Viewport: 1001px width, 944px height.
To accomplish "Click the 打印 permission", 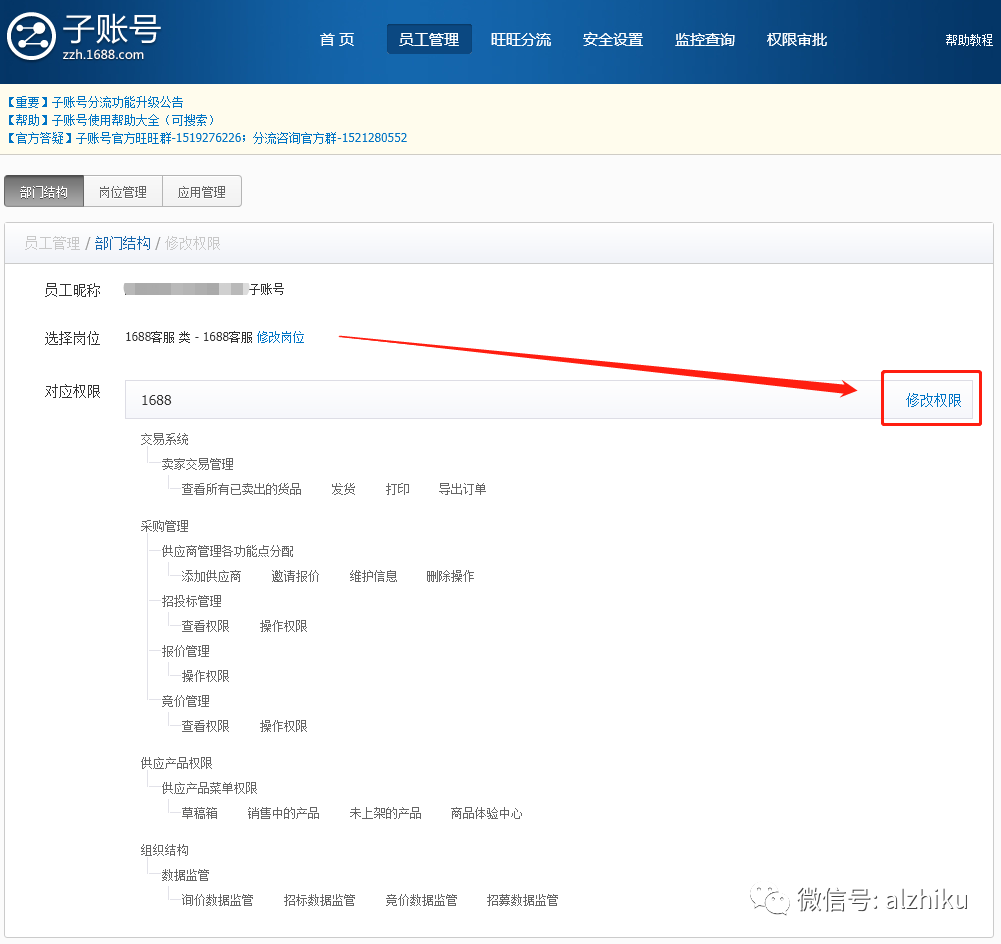I will pyautogui.click(x=398, y=489).
